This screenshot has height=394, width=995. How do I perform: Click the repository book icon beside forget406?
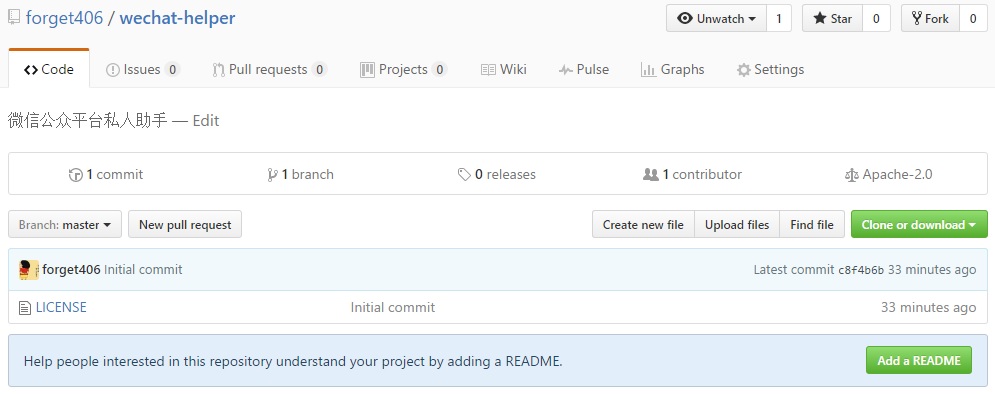click(x=14, y=18)
